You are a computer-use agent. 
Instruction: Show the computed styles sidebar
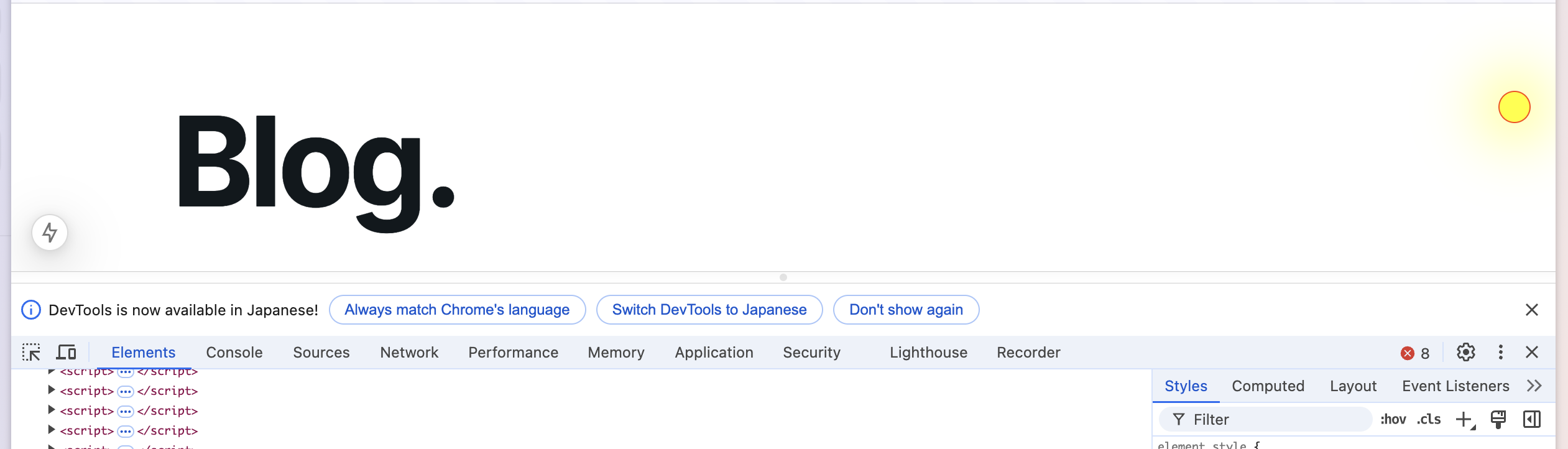click(1532, 420)
